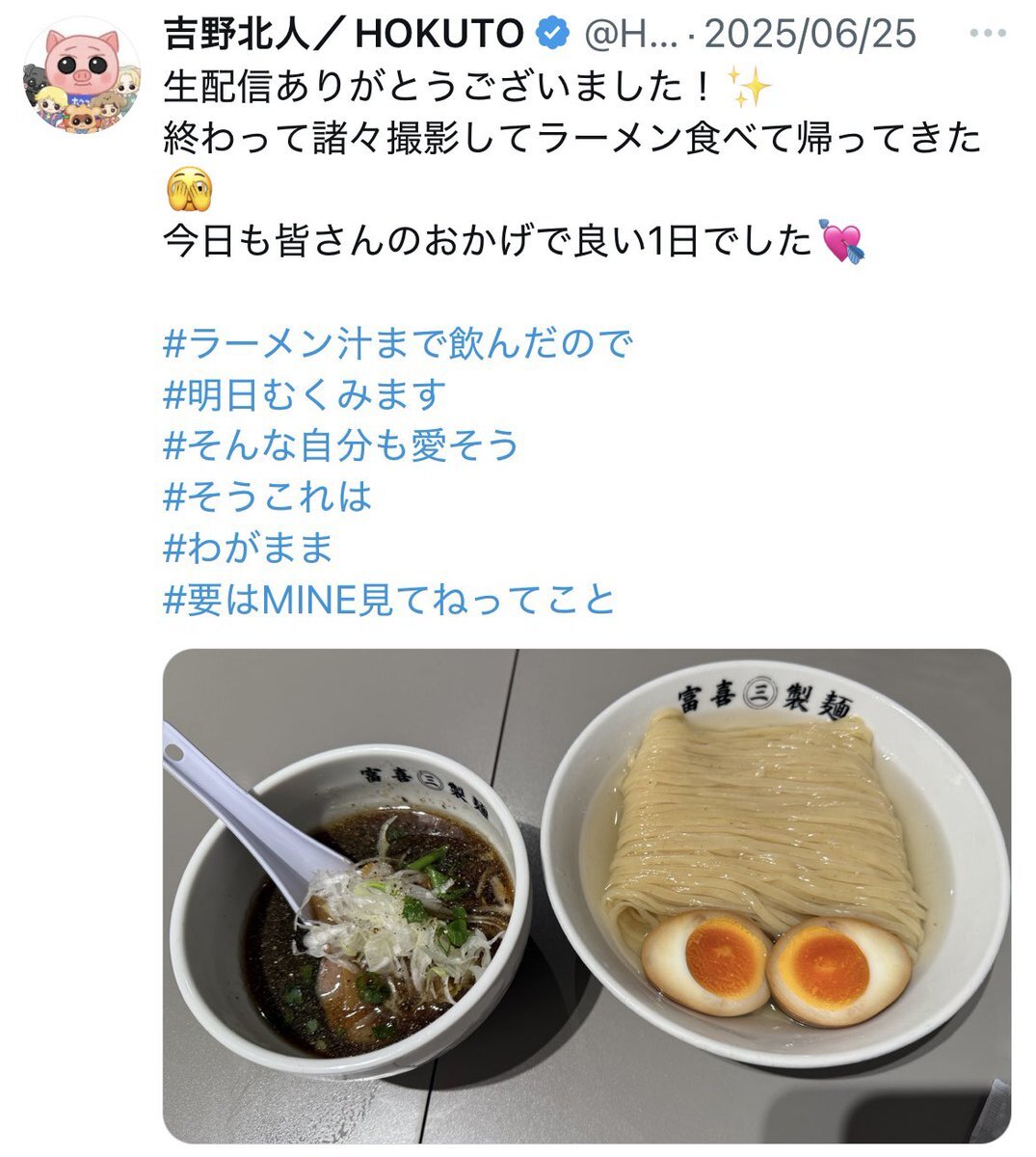1036x1157 pixels.
Task: Open hashtag #そうこれは
Action: 268,497
